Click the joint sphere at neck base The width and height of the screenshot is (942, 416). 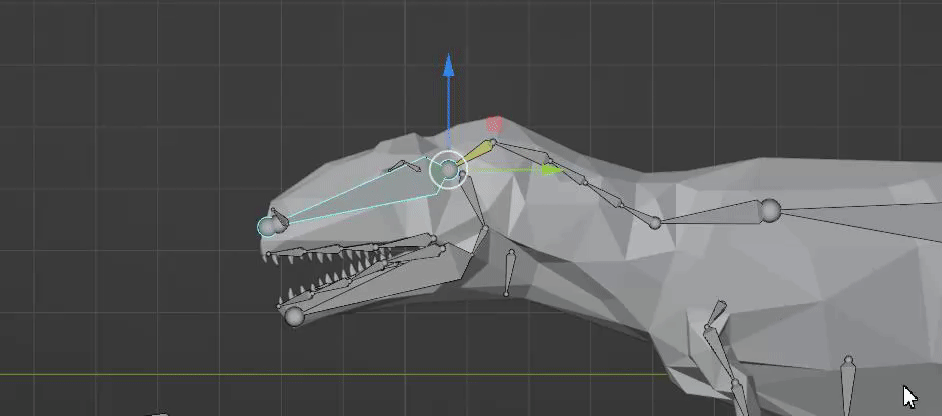(655, 224)
